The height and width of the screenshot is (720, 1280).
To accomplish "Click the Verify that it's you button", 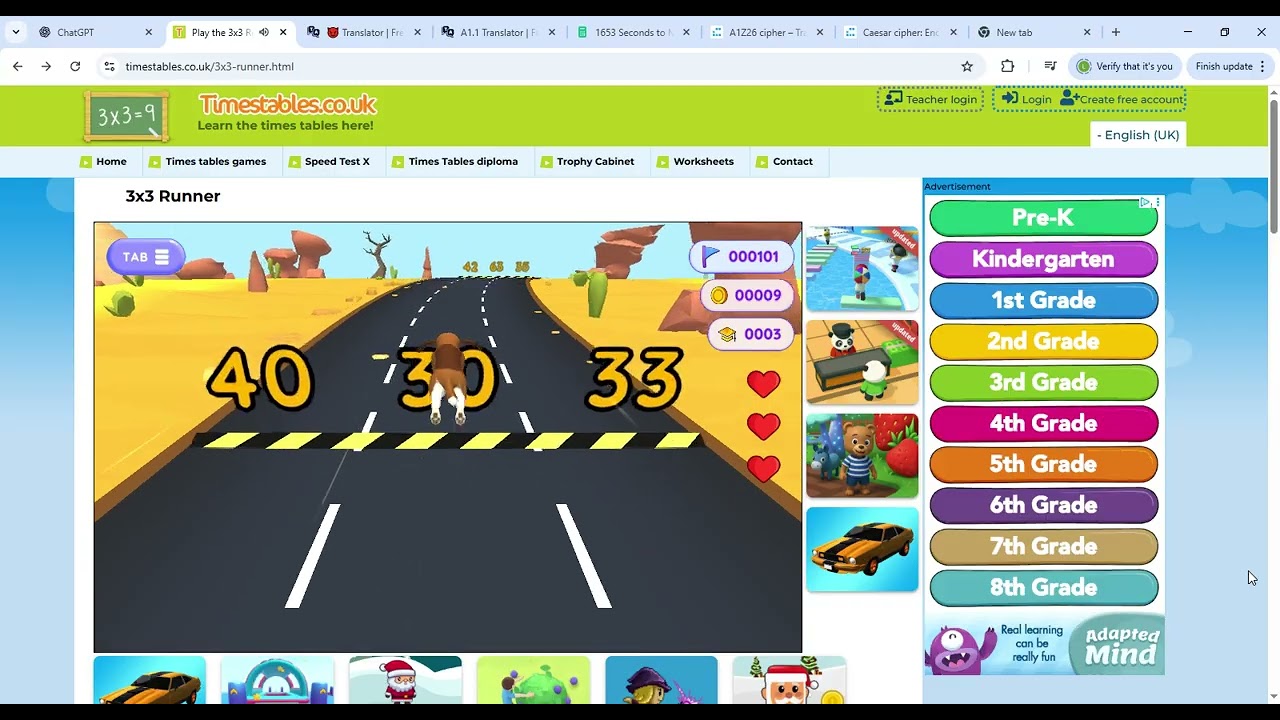I will pyautogui.click(x=1124, y=66).
